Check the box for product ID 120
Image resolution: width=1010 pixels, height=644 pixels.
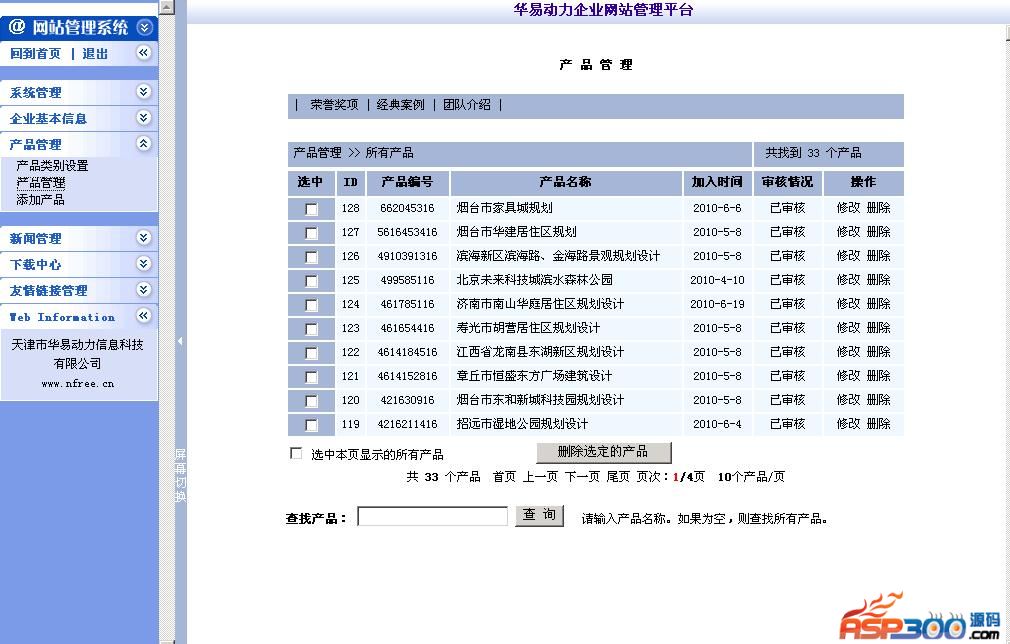coord(311,402)
